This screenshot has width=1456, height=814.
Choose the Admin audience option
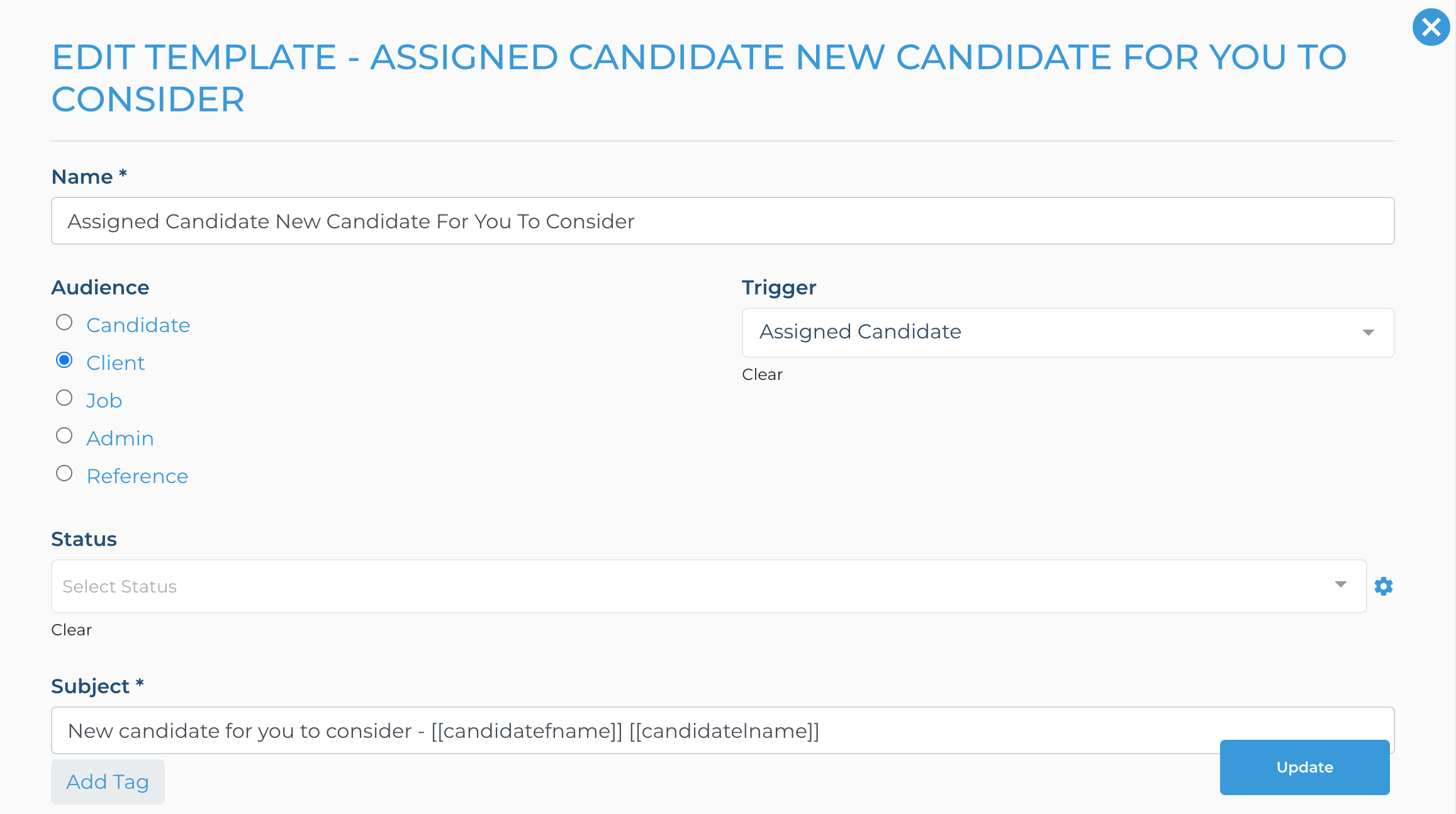click(64, 436)
